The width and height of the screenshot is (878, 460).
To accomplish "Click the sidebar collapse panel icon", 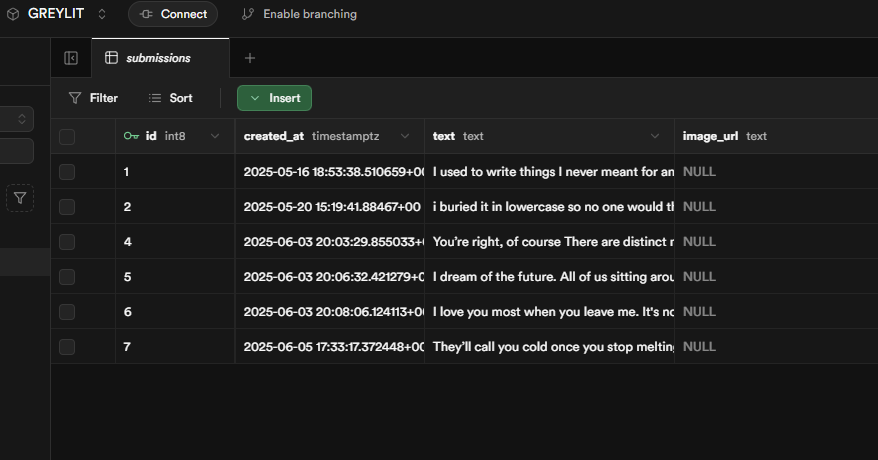I will pyautogui.click(x=71, y=58).
